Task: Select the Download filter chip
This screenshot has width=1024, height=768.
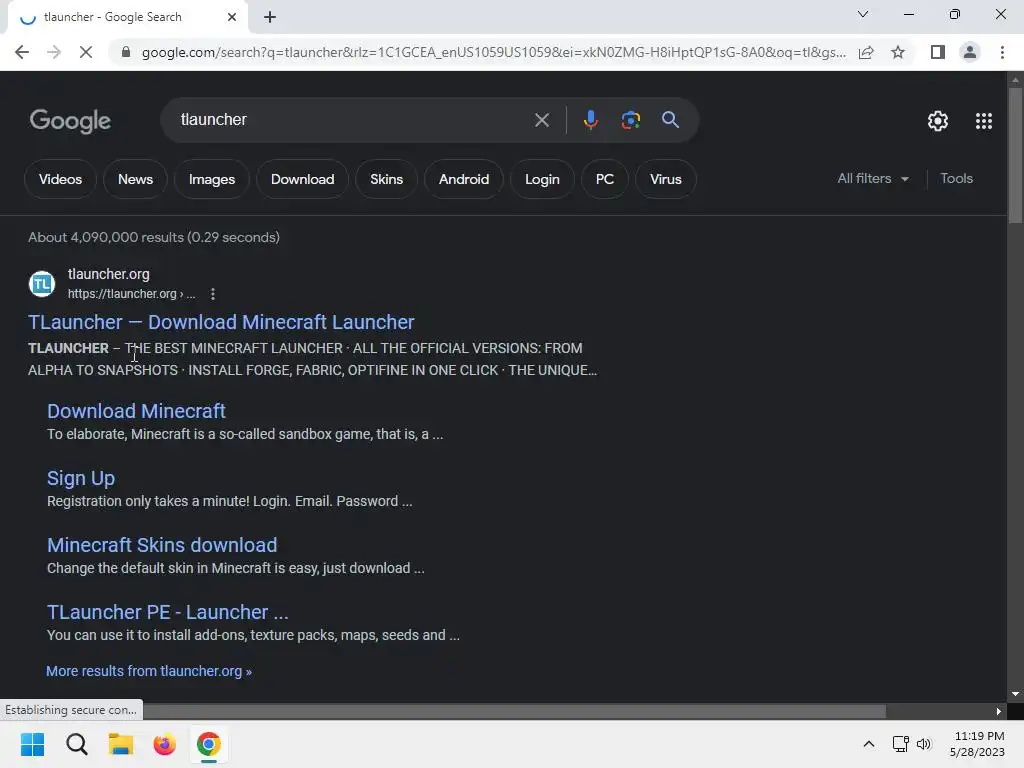Action: 302,179
